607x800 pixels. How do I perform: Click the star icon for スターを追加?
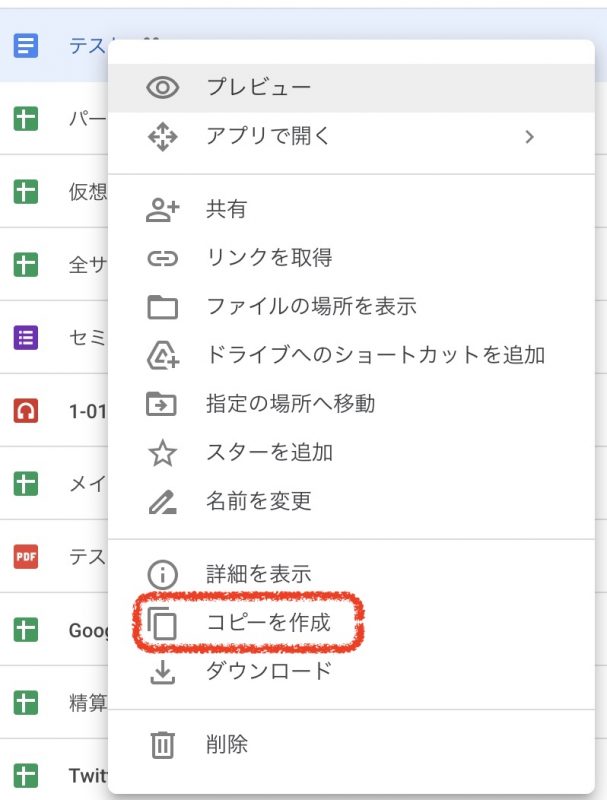point(162,453)
